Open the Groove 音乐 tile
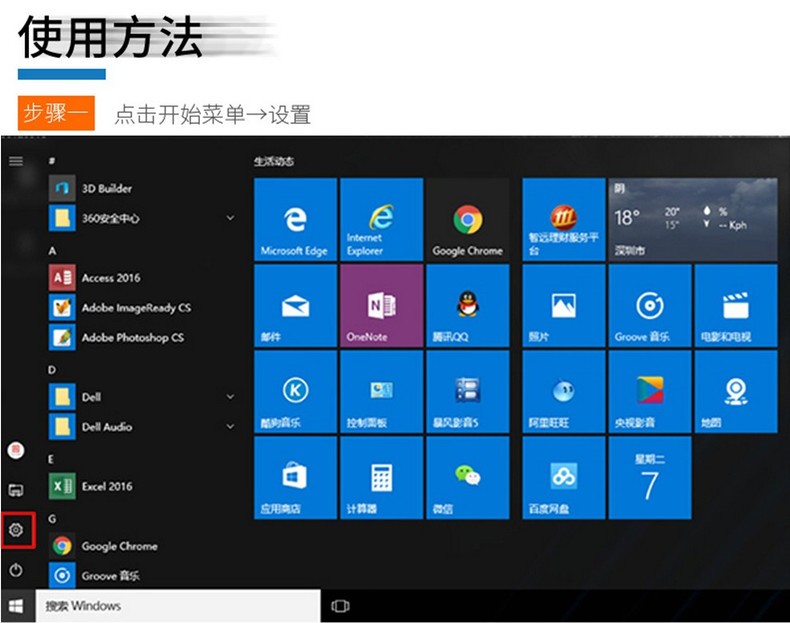790x623 pixels. click(650, 306)
